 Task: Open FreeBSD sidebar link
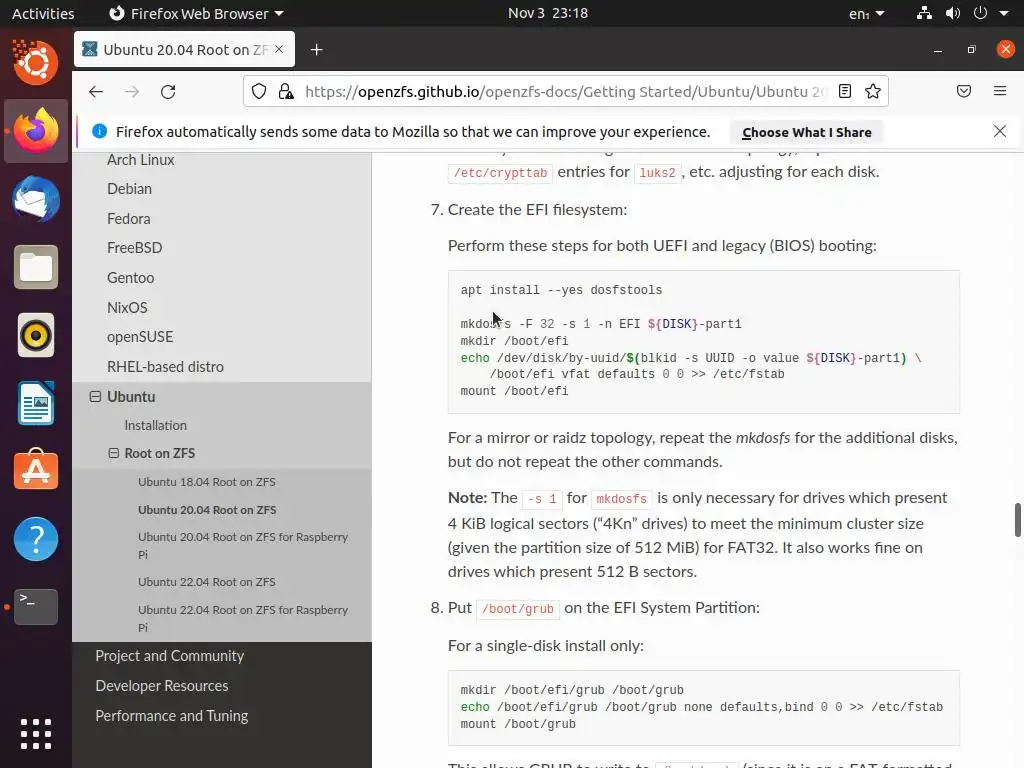tap(135, 248)
